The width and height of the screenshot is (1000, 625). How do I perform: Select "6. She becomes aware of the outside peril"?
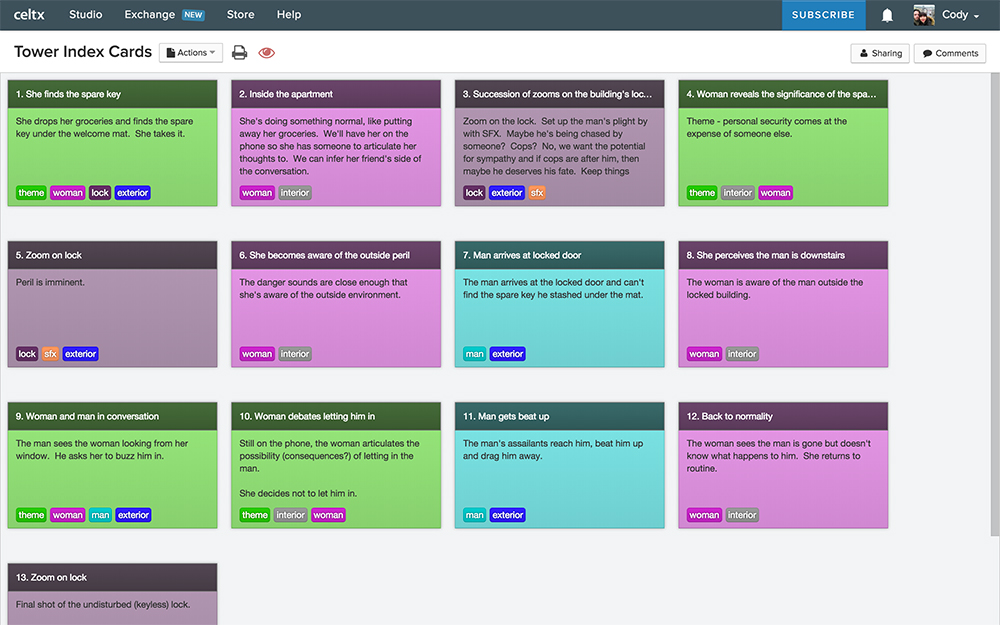pyautogui.click(x=336, y=255)
